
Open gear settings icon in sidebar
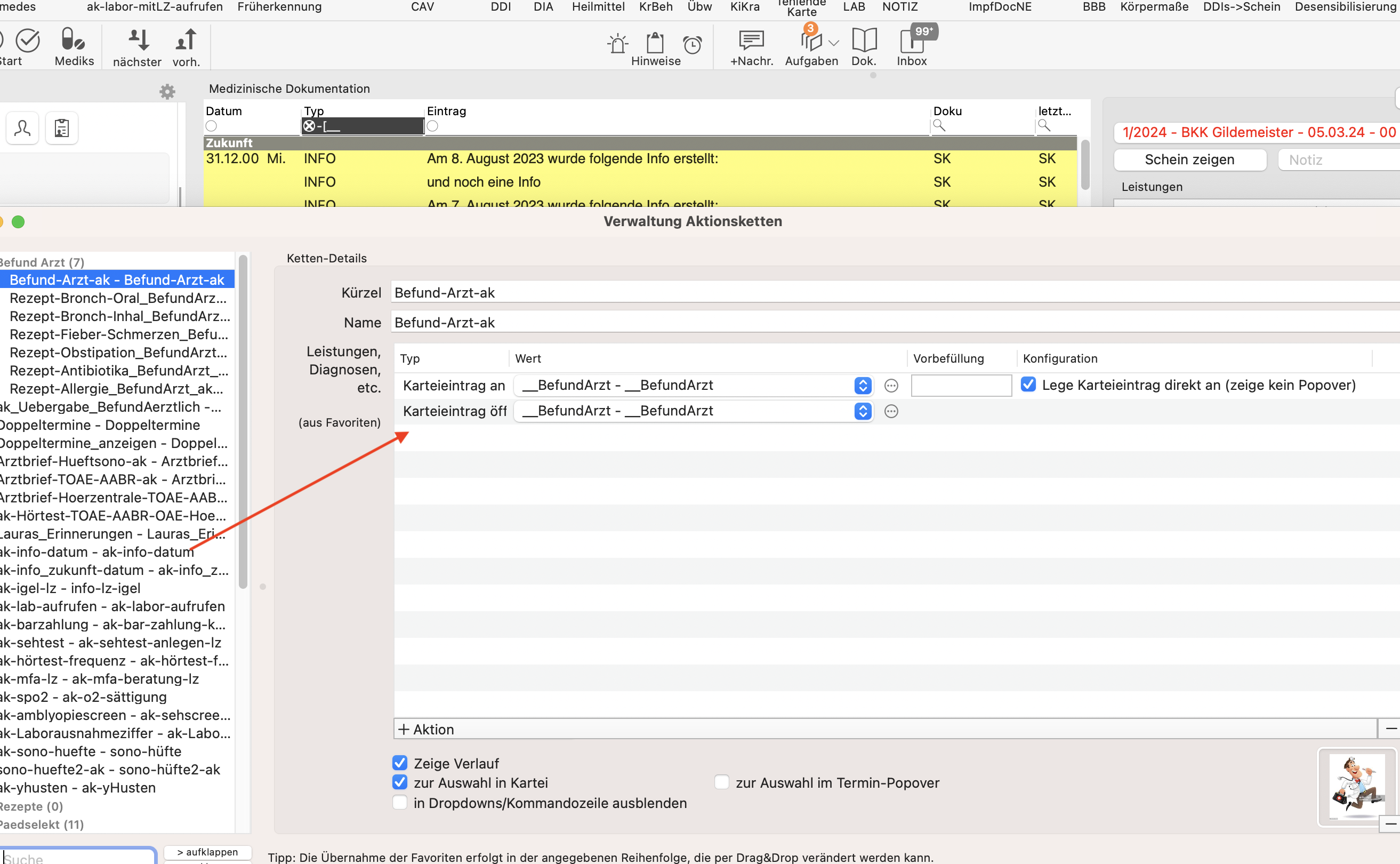point(167,91)
